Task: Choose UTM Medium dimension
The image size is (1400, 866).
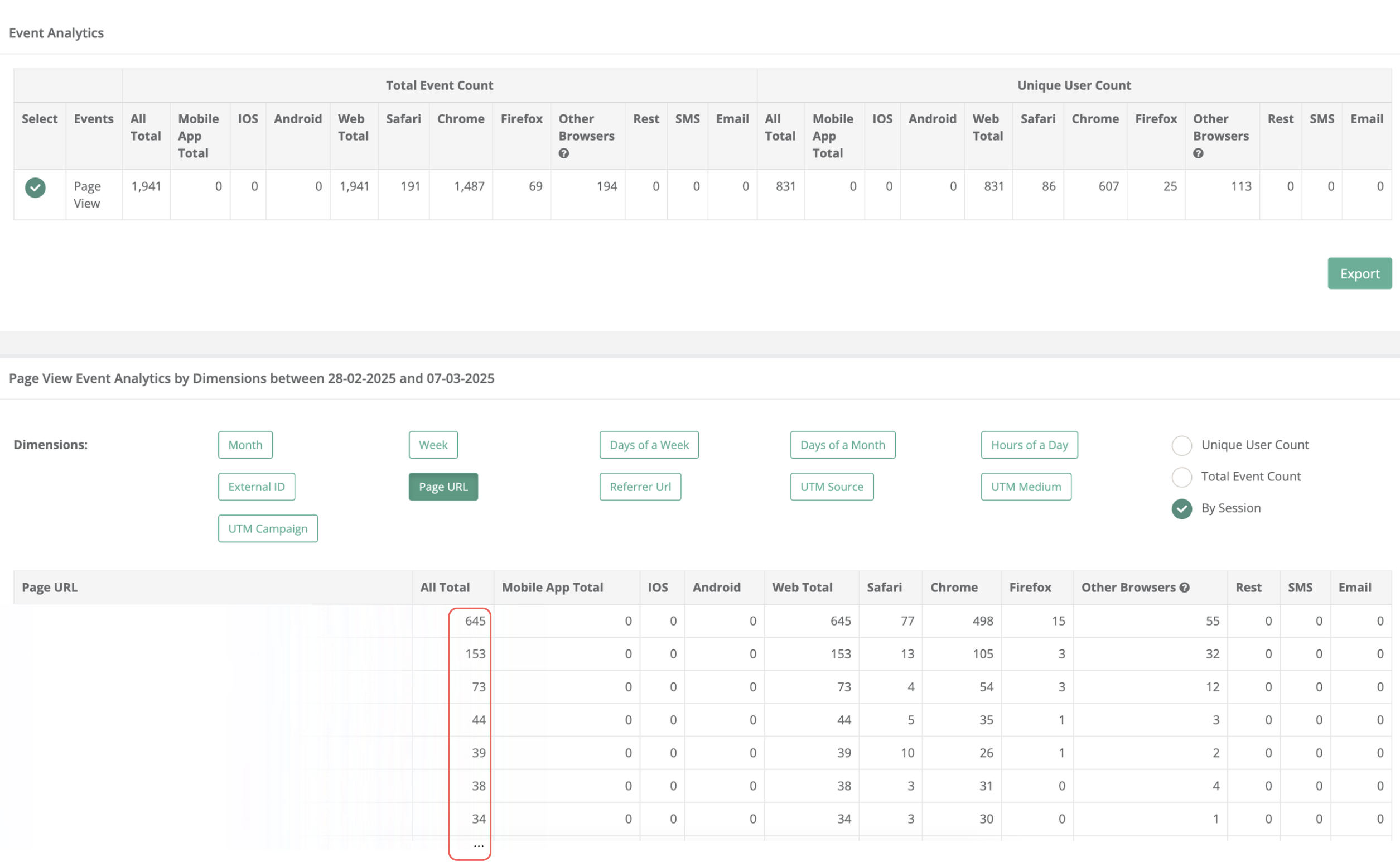Action: [1025, 487]
